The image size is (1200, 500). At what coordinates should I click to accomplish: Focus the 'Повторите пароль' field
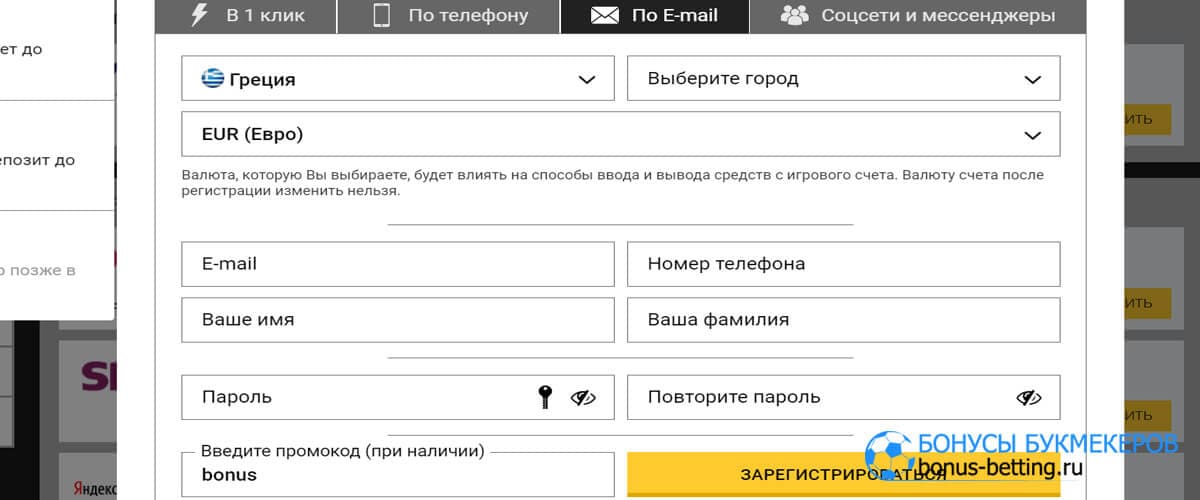843,397
